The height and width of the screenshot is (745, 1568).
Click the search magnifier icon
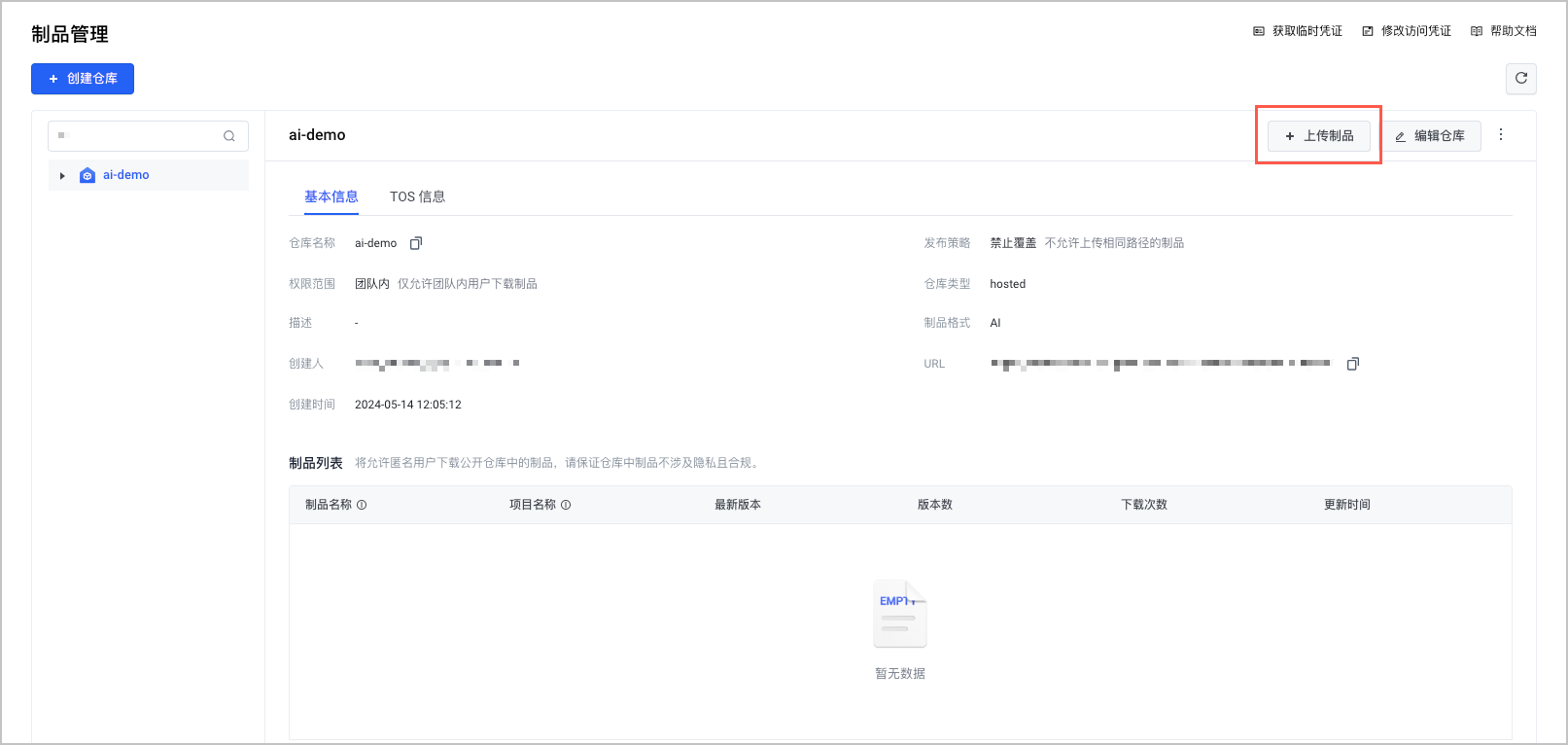coord(229,136)
